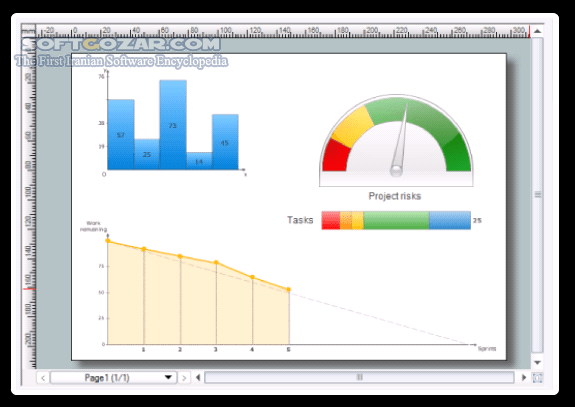Click the burndown starting point on Y axis
Viewport: 575px width, 407px height.
tap(108, 241)
